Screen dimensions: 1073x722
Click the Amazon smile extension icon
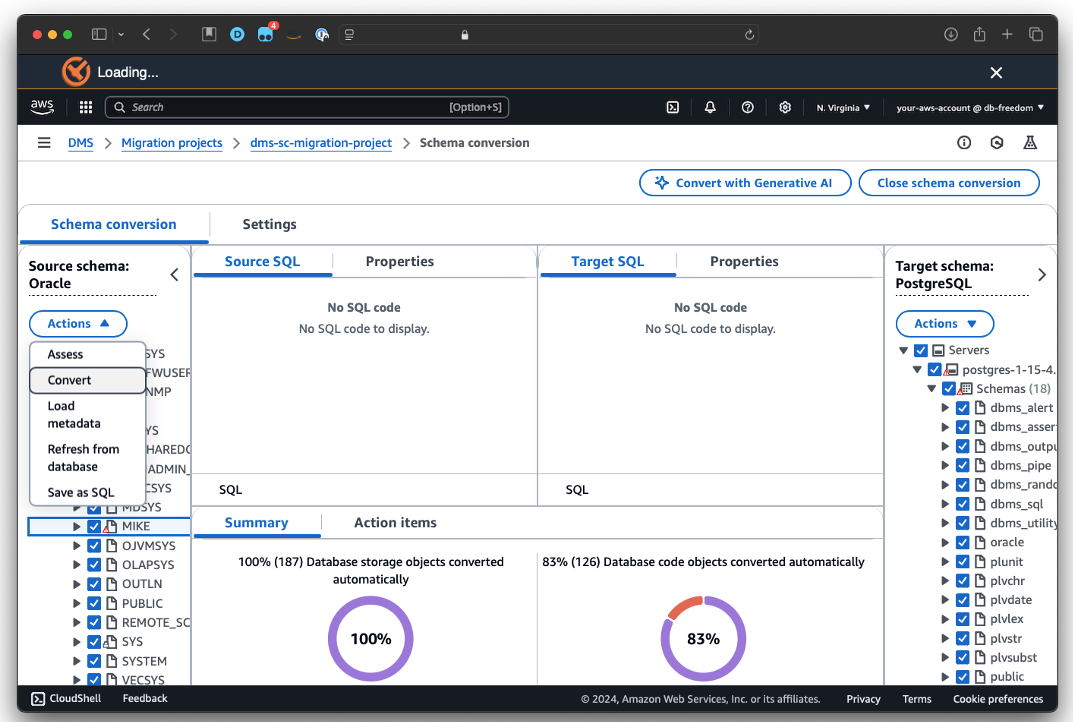tap(294, 36)
